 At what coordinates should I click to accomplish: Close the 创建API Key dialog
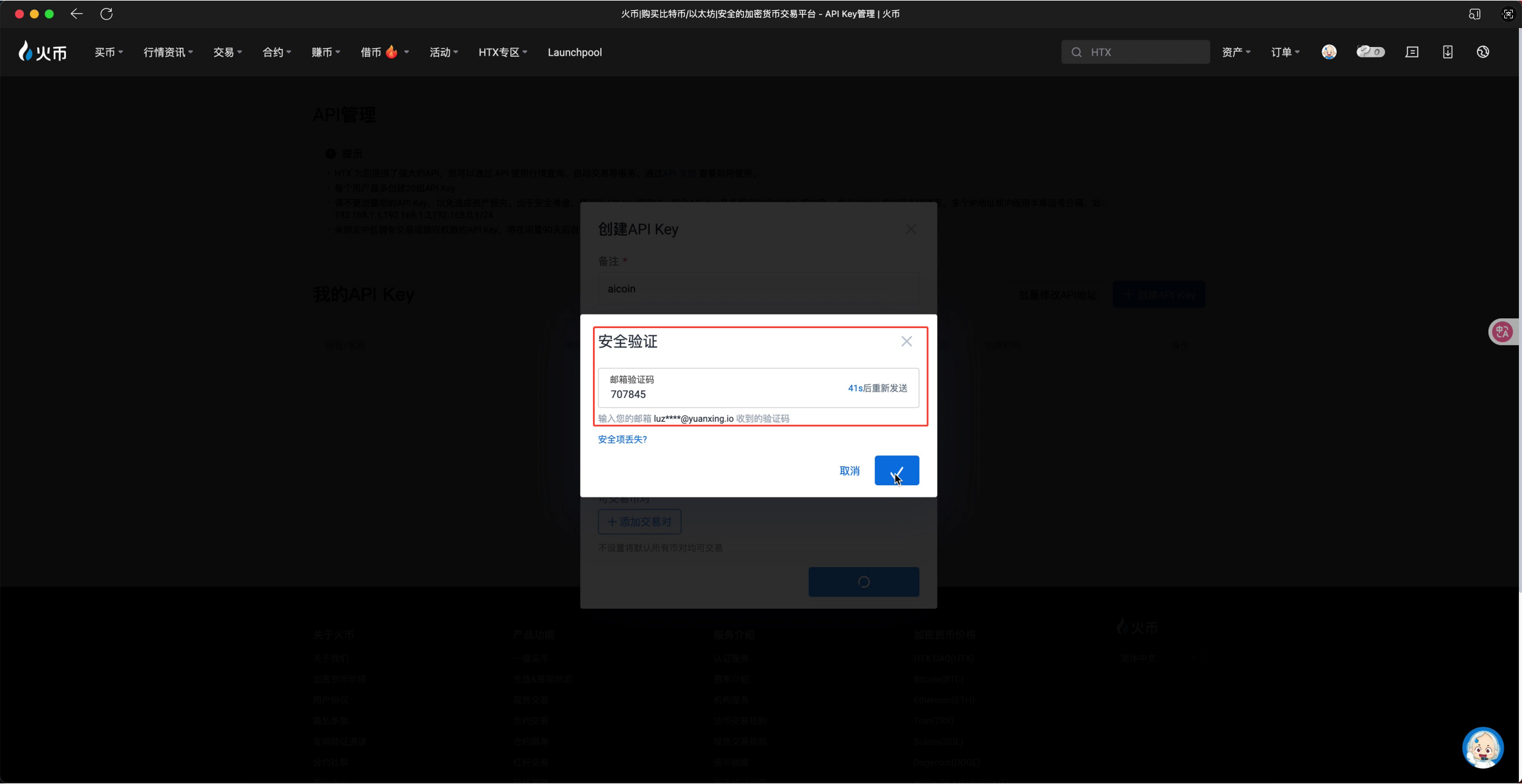tap(911, 229)
